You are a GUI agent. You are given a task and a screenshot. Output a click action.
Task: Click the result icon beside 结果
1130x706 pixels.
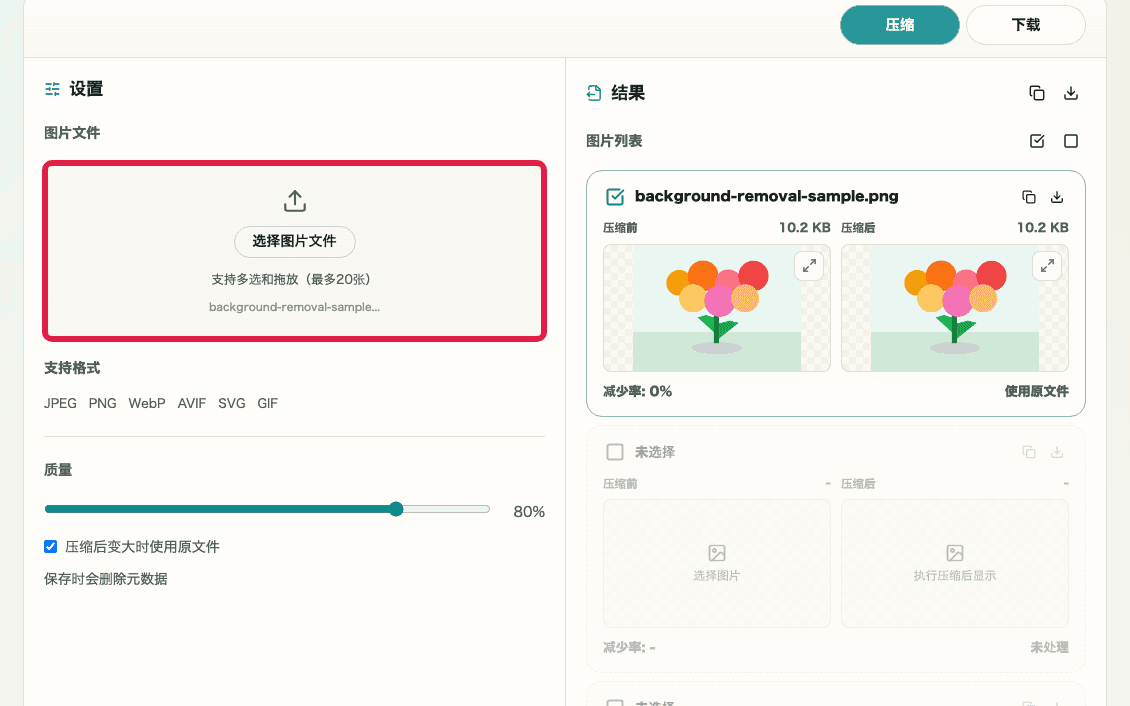tap(594, 93)
